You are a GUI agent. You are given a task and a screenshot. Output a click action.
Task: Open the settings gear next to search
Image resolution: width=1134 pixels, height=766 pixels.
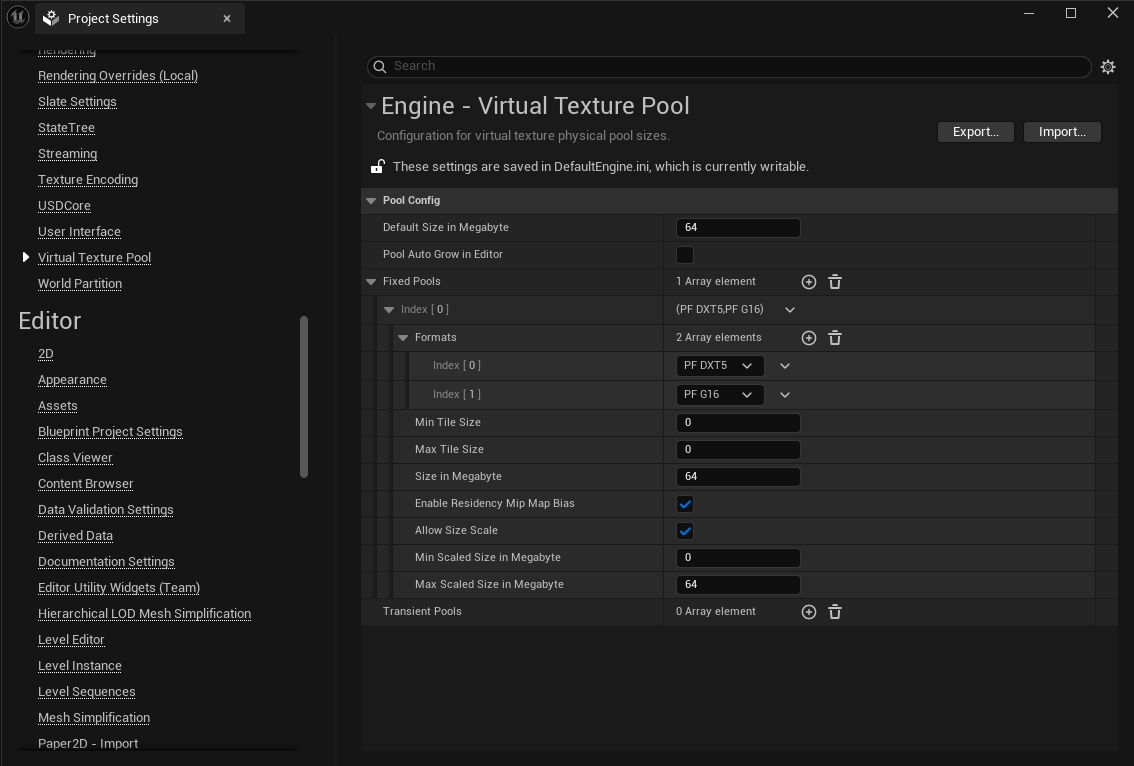[1108, 67]
